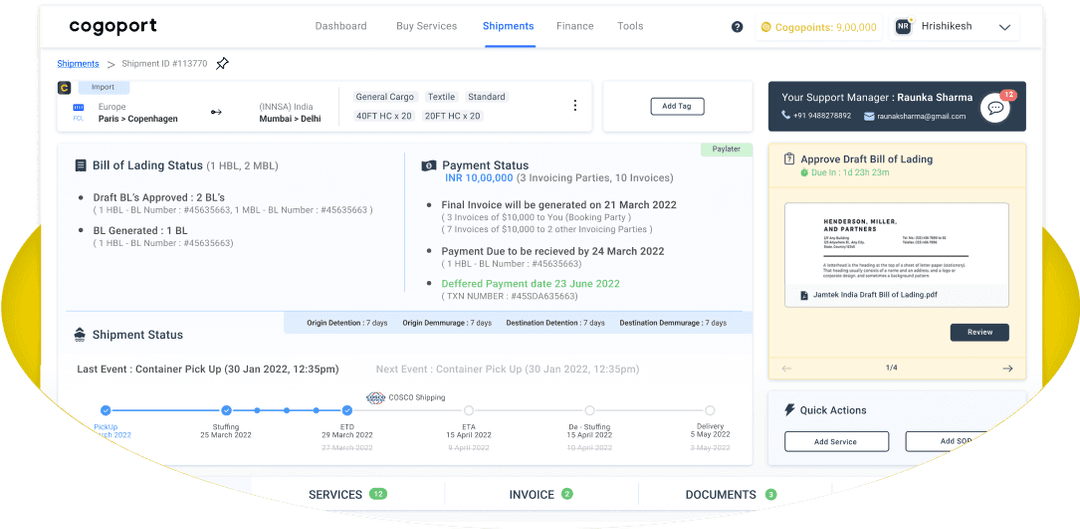Switch to the Finance tab

coord(575,26)
